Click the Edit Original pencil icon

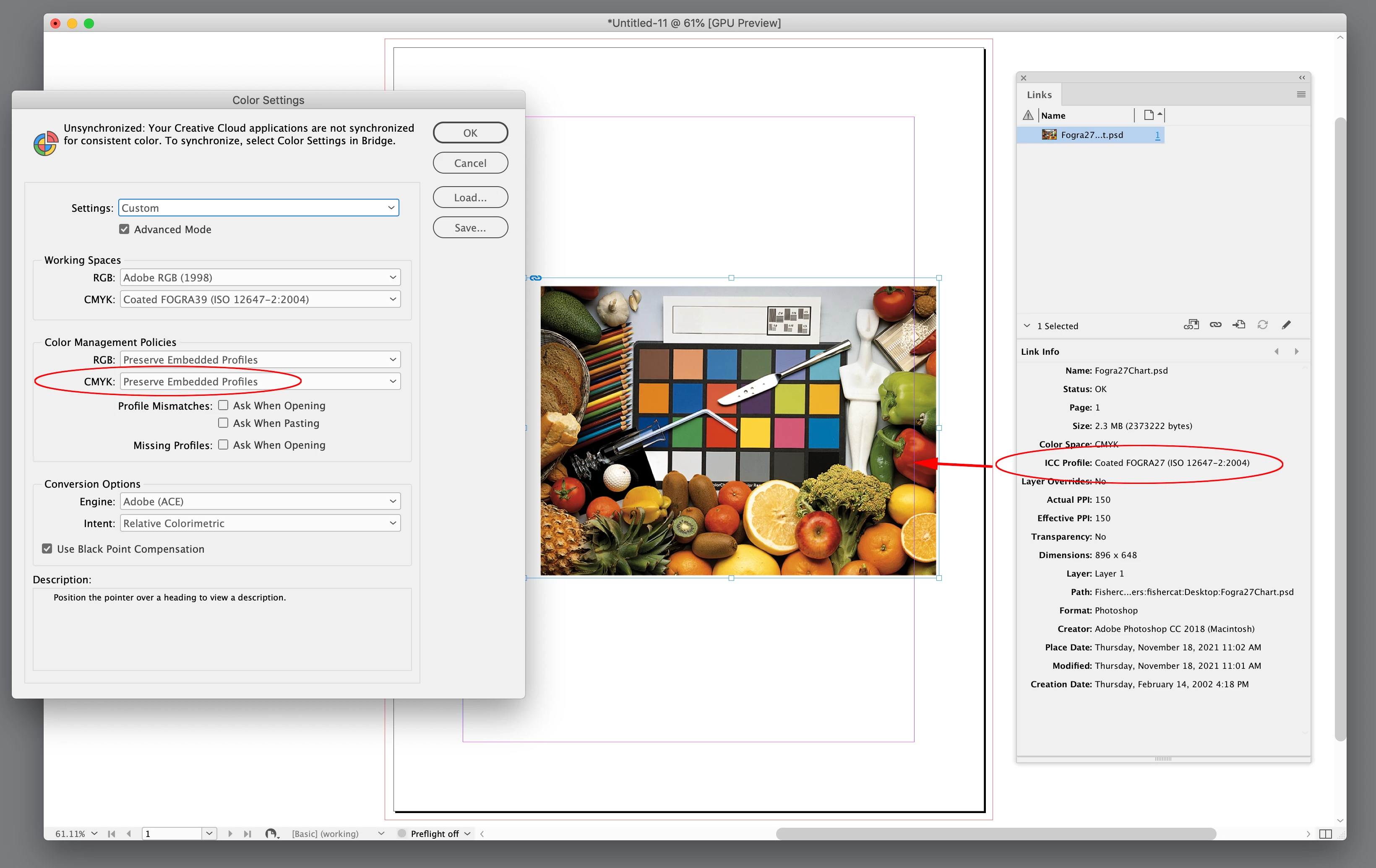click(x=1286, y=325)
